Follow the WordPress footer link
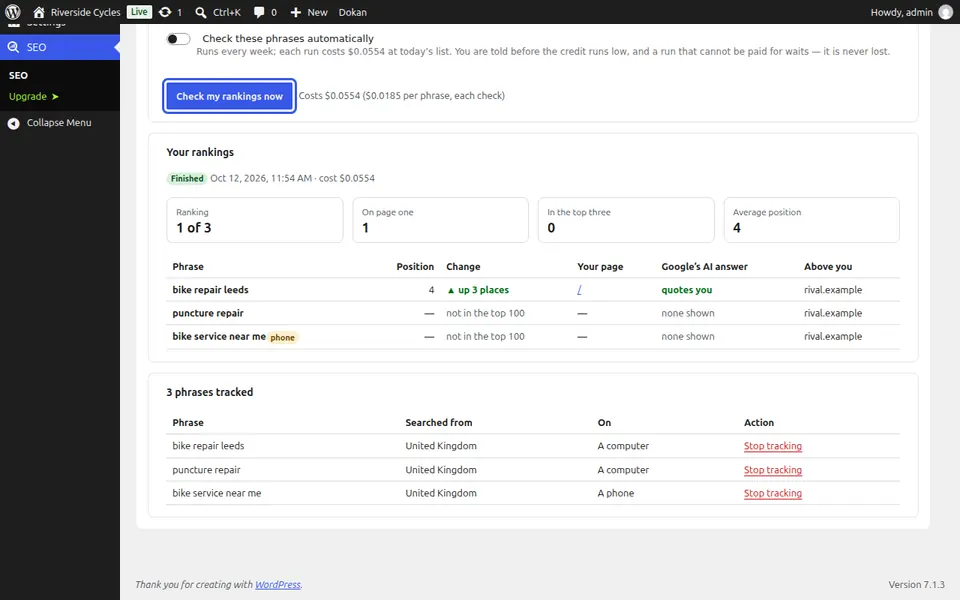Image resolution: width=960 pixels, height=600 pixels. (x=278, y=584)
